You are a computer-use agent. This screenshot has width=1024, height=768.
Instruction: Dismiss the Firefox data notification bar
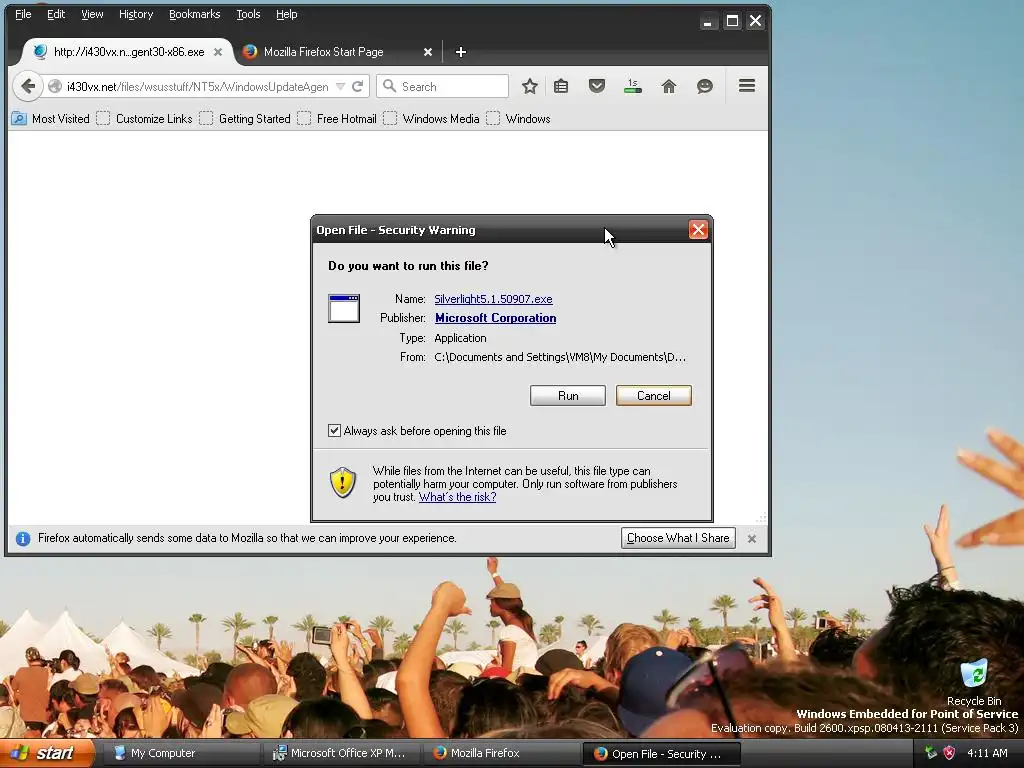[x=752, y=539]
